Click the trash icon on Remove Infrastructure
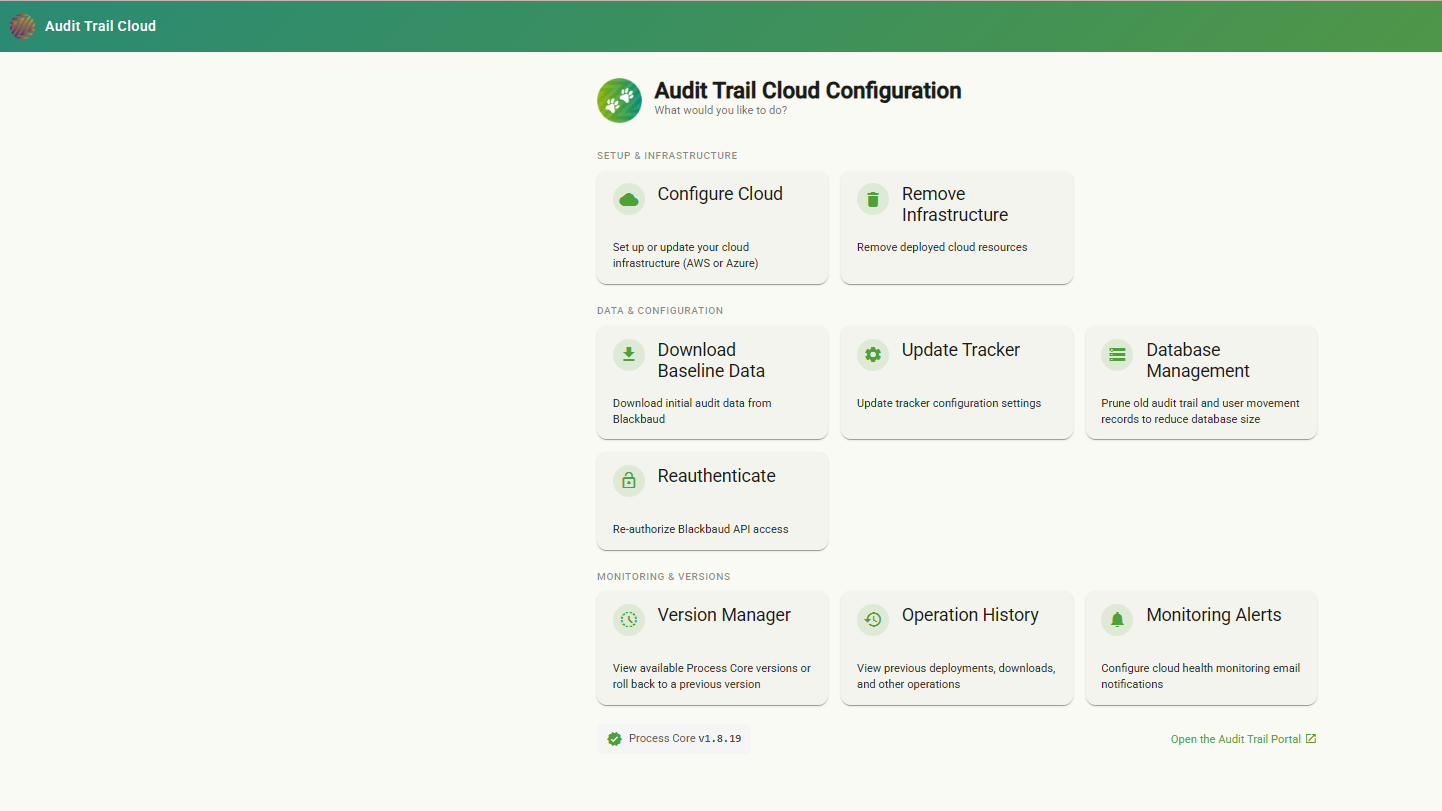The height and width of the screenshot is (811, 1442). [873, 199]
